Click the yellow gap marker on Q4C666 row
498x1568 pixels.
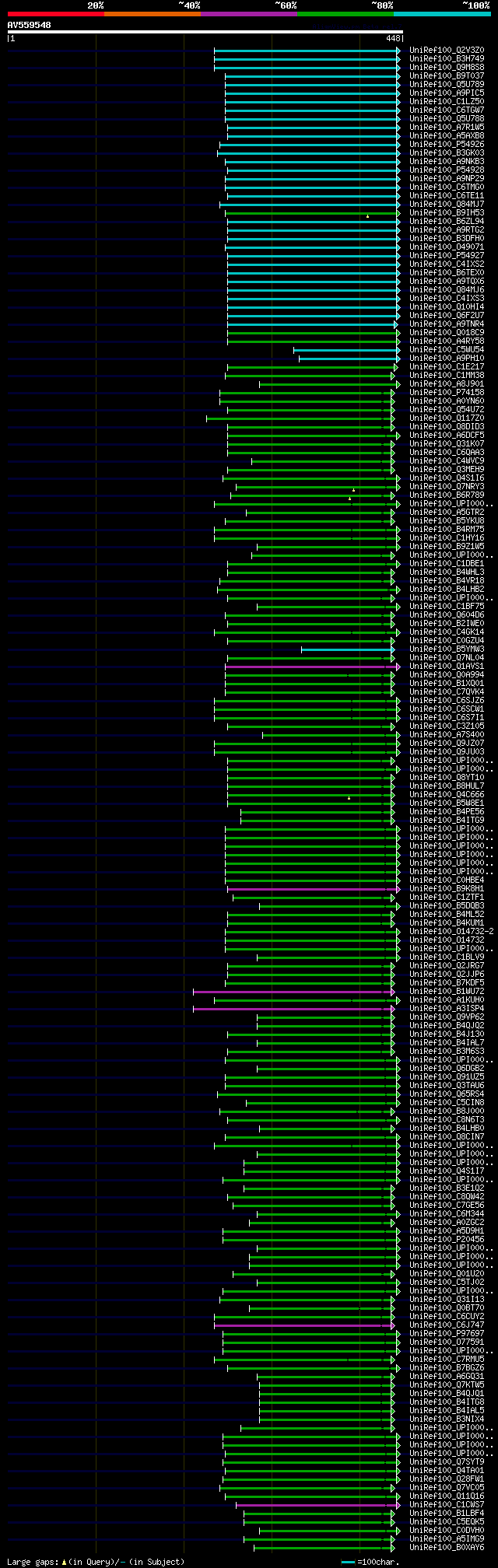point(349,797)
